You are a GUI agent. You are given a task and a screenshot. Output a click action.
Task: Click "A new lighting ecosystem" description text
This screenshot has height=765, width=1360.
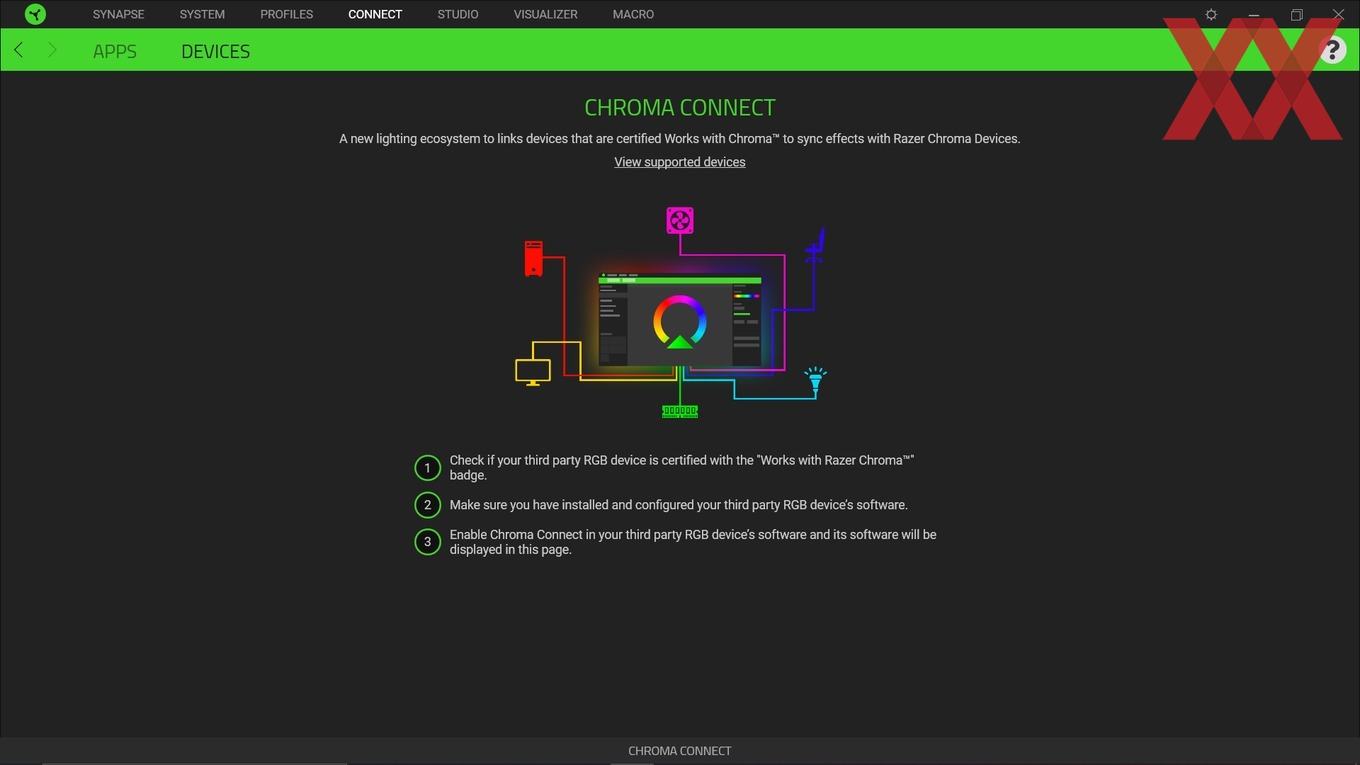680,139
